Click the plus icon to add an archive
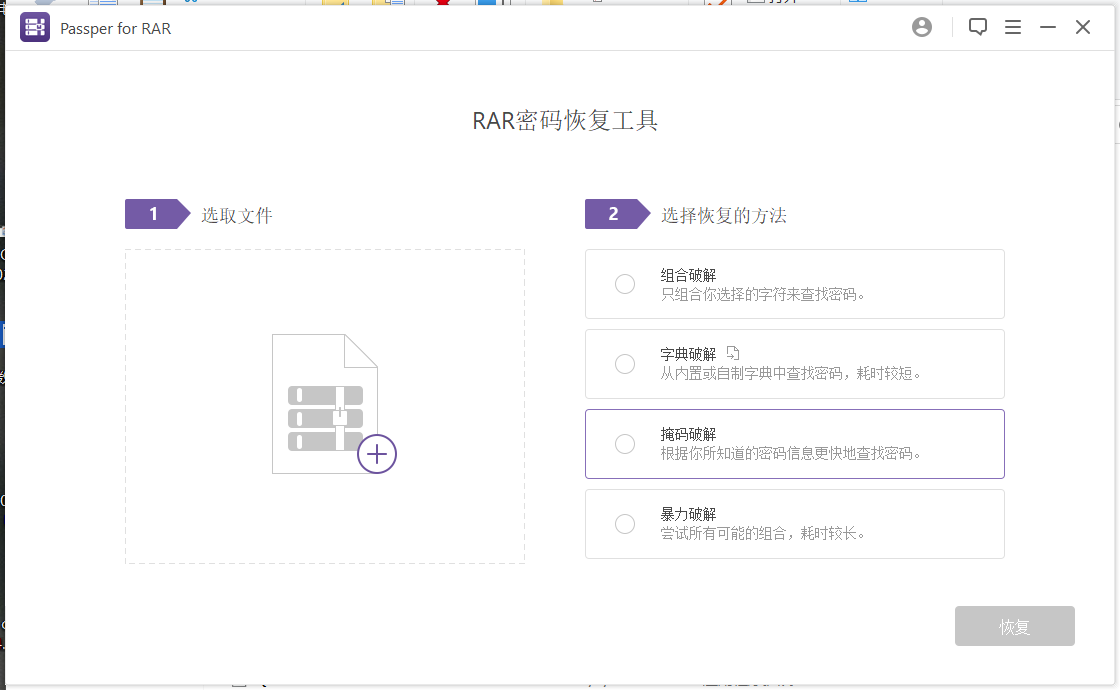1120x690 pixels. 377,454
